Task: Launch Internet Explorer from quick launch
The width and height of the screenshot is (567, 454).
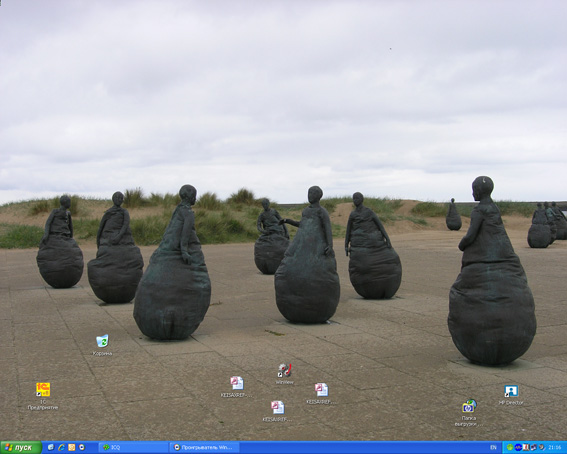Action: click(61, 447)
